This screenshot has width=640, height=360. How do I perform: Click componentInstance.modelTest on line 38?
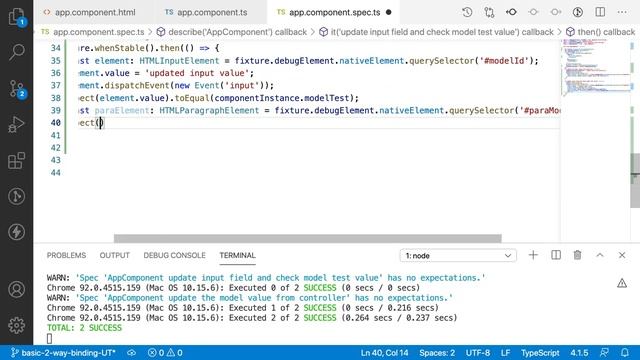(x=282, y=98)
